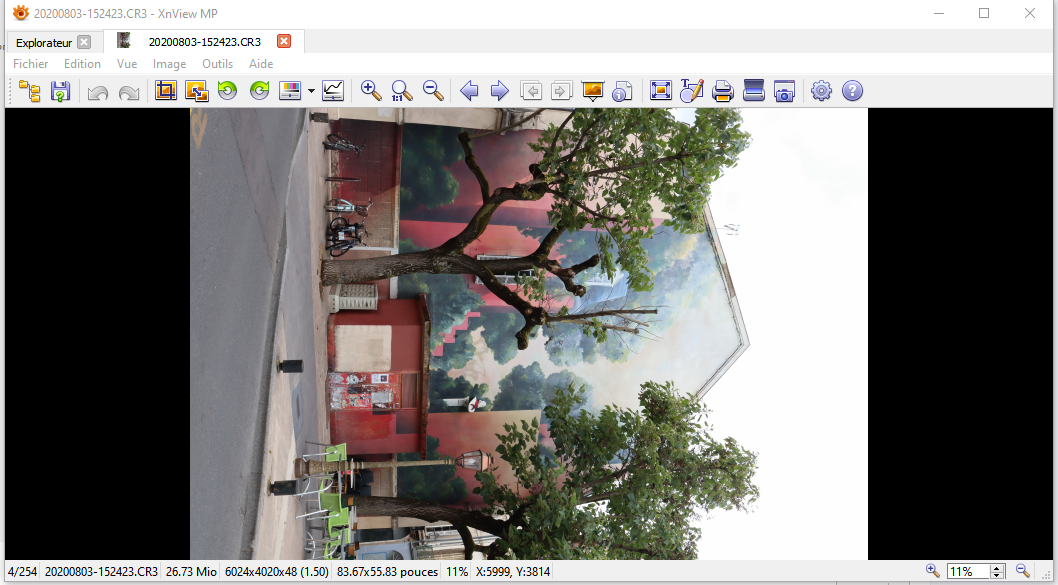Open Settings gear icon
The width and height of the screenshot is (1058, 585).
[x=821, y=90]
